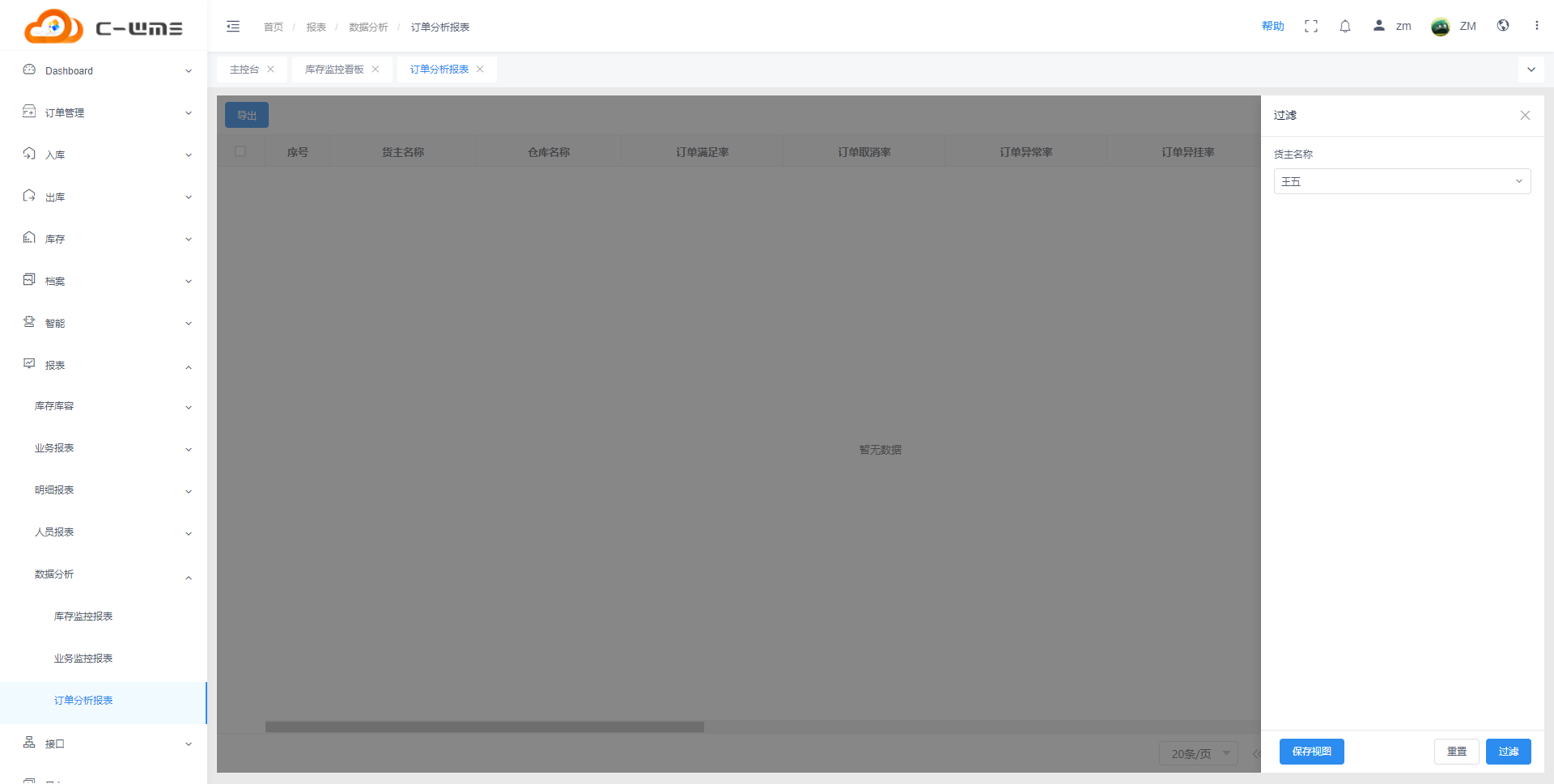Toggle the sidebar collapse hamburger icon
The width and height of the screenshot is (1554, 784).
(233, 26)
